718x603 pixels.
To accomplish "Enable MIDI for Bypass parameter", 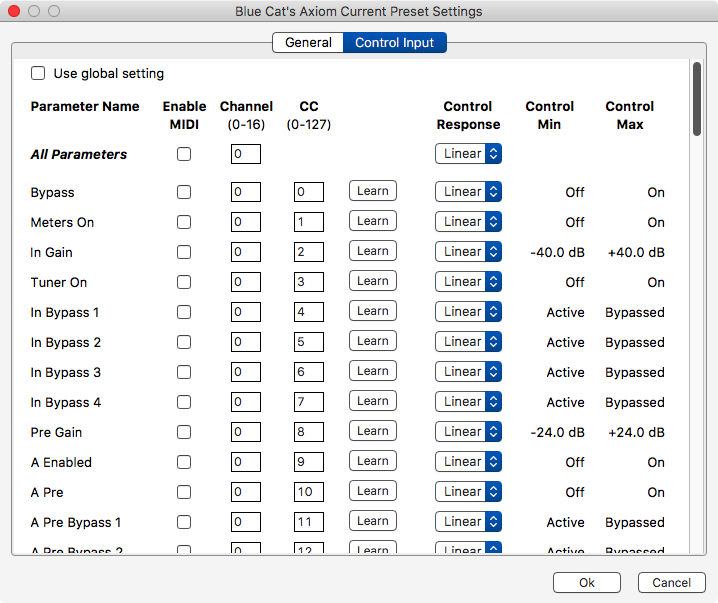I will (184, 192).
